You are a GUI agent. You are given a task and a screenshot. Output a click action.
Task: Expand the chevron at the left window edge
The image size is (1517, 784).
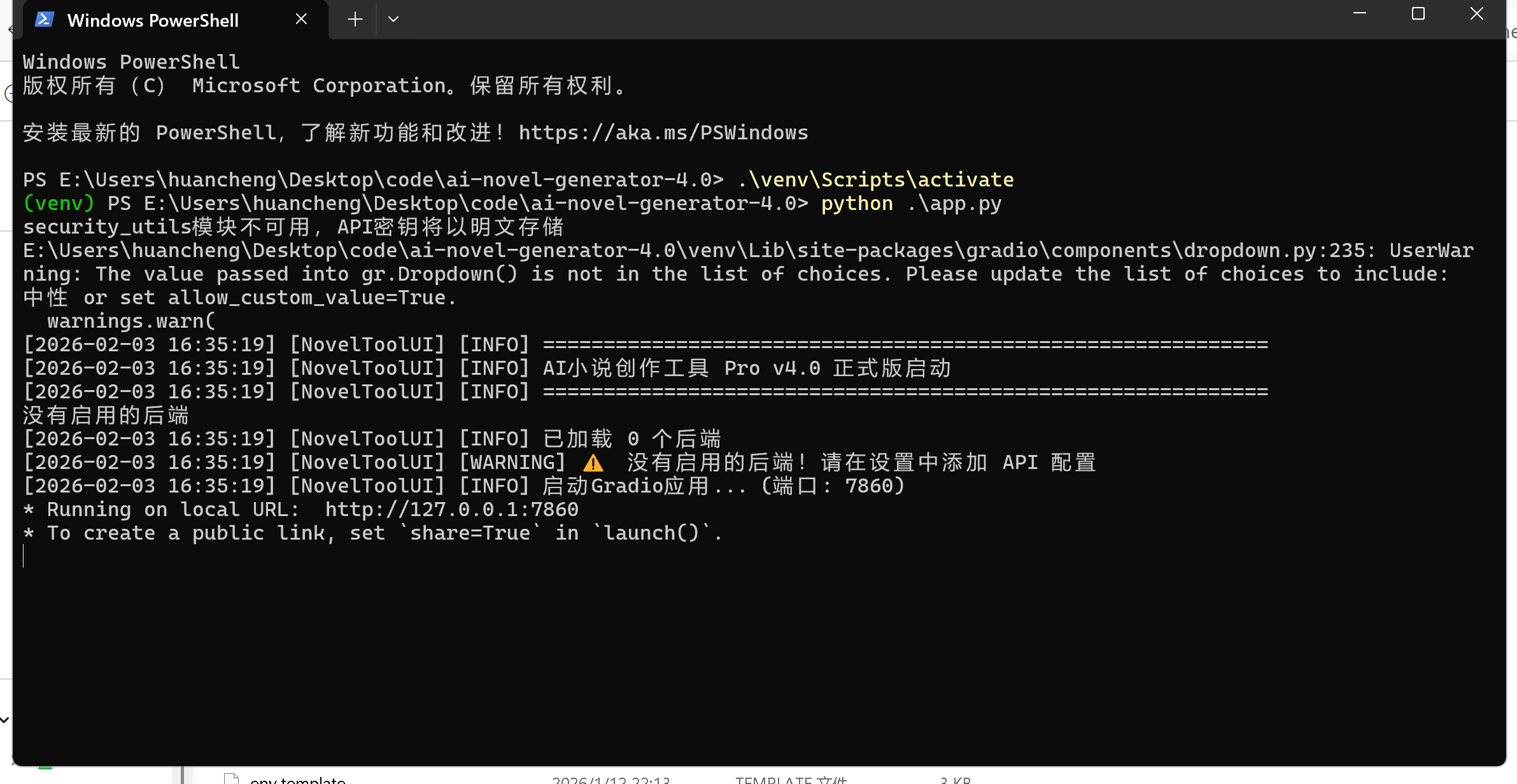point(4,720)
